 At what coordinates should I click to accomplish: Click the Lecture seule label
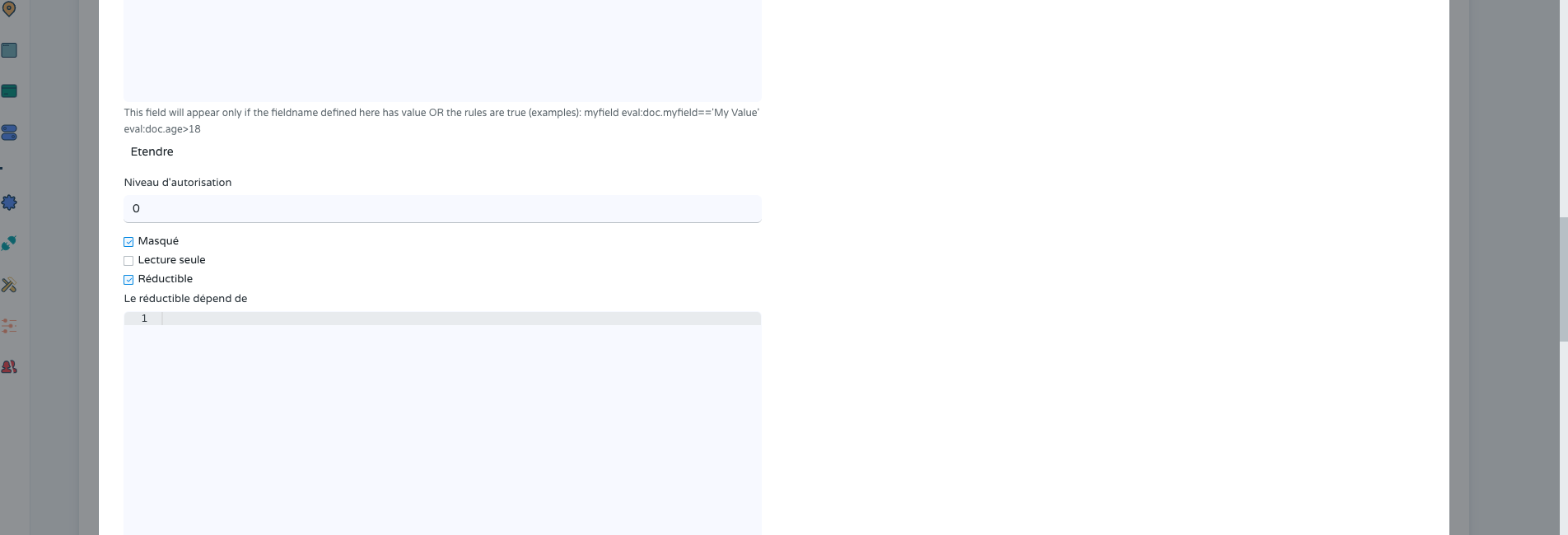point(171,260)
